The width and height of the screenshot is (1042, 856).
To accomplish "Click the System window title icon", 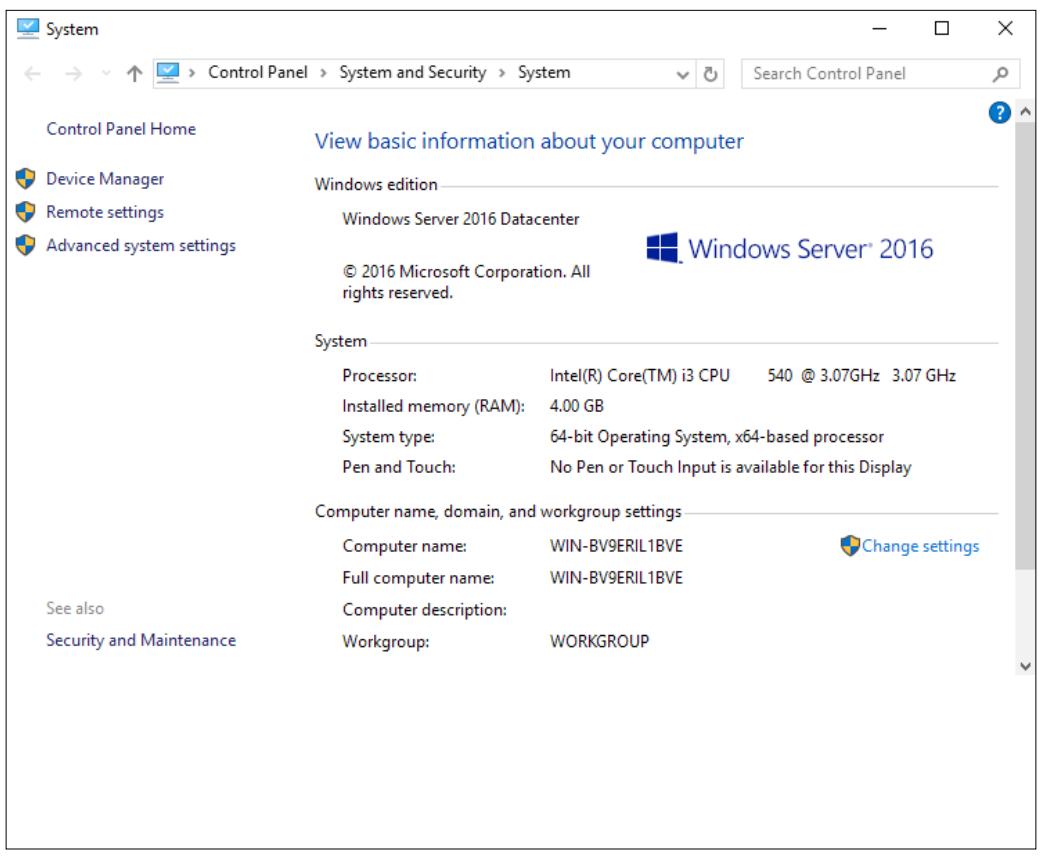I will [x=28, y=29].
